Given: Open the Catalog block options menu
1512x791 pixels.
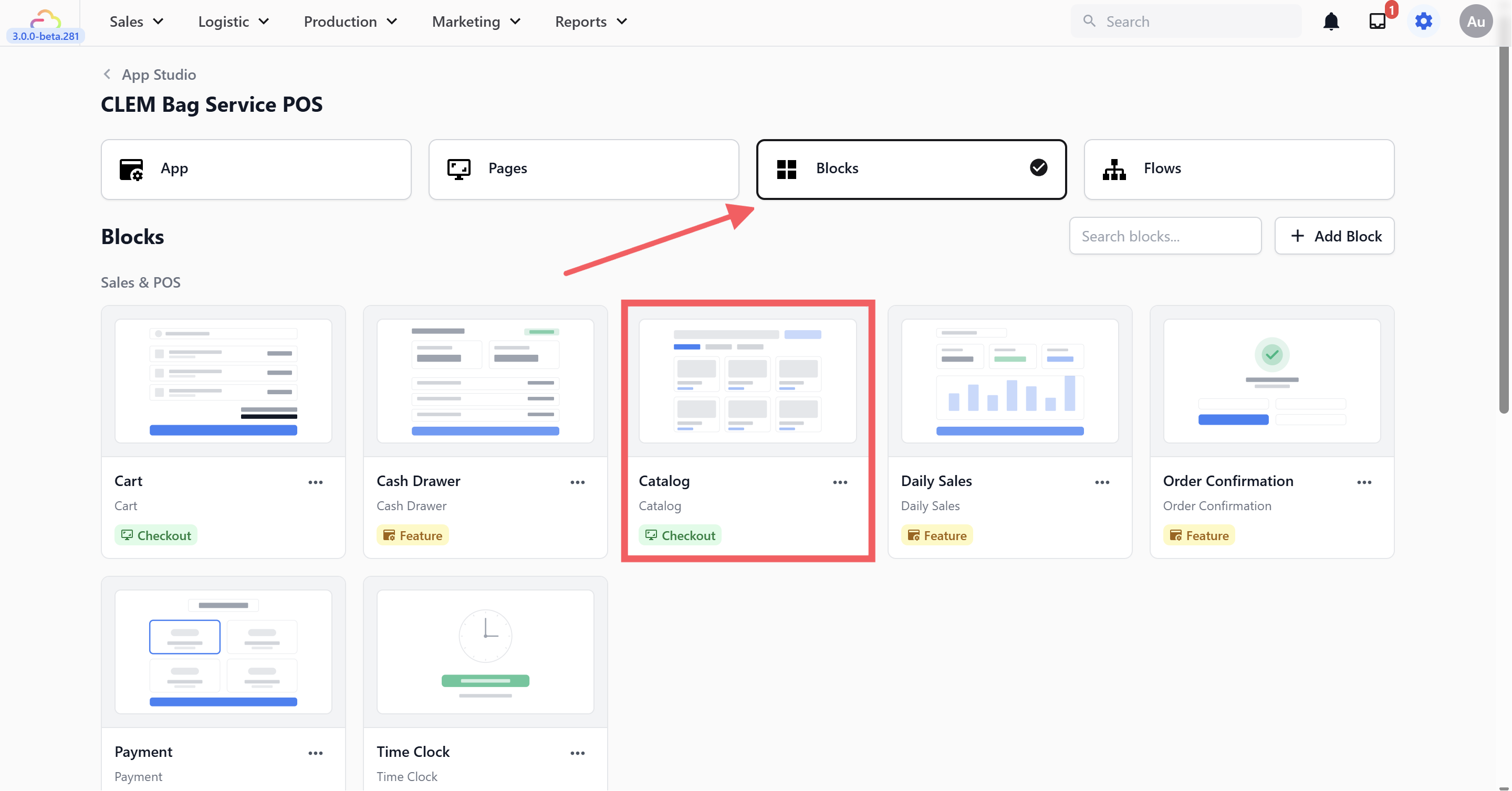Looking at the screenshot, I should [840, 482].
